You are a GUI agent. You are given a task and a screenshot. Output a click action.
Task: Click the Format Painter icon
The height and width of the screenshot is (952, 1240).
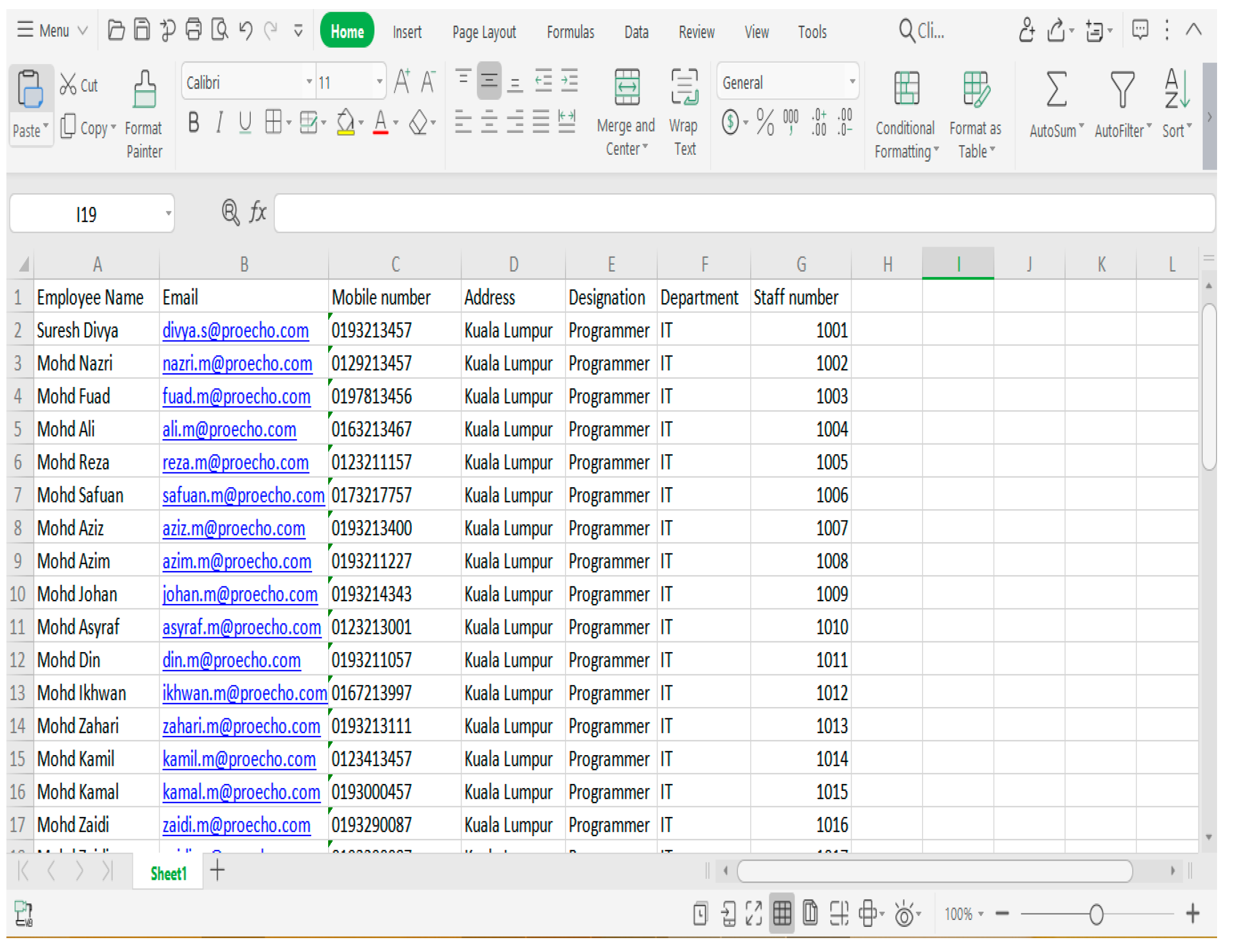144,90
